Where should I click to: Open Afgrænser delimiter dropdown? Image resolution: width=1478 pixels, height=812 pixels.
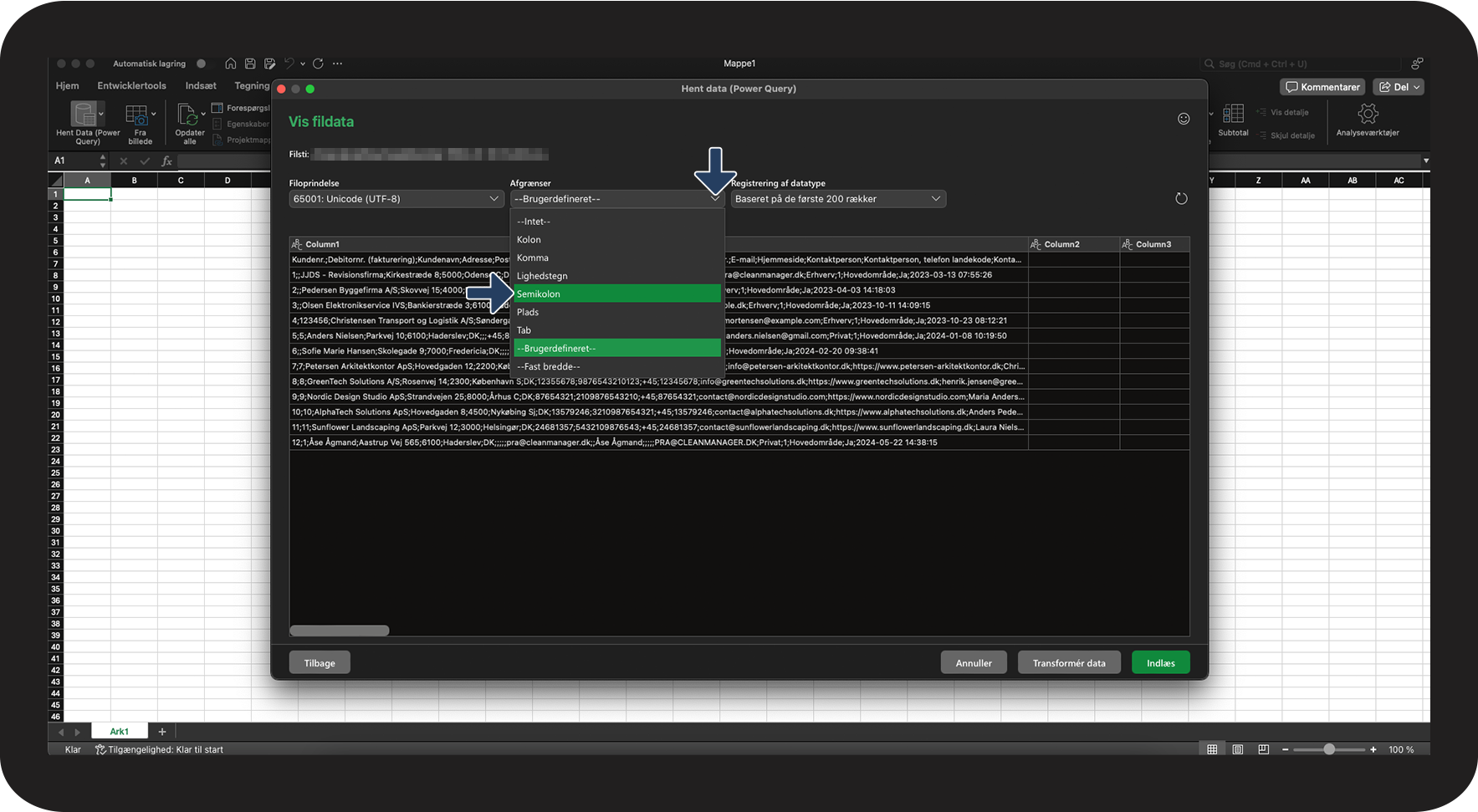pyautogui.click(x=617, y=199)
